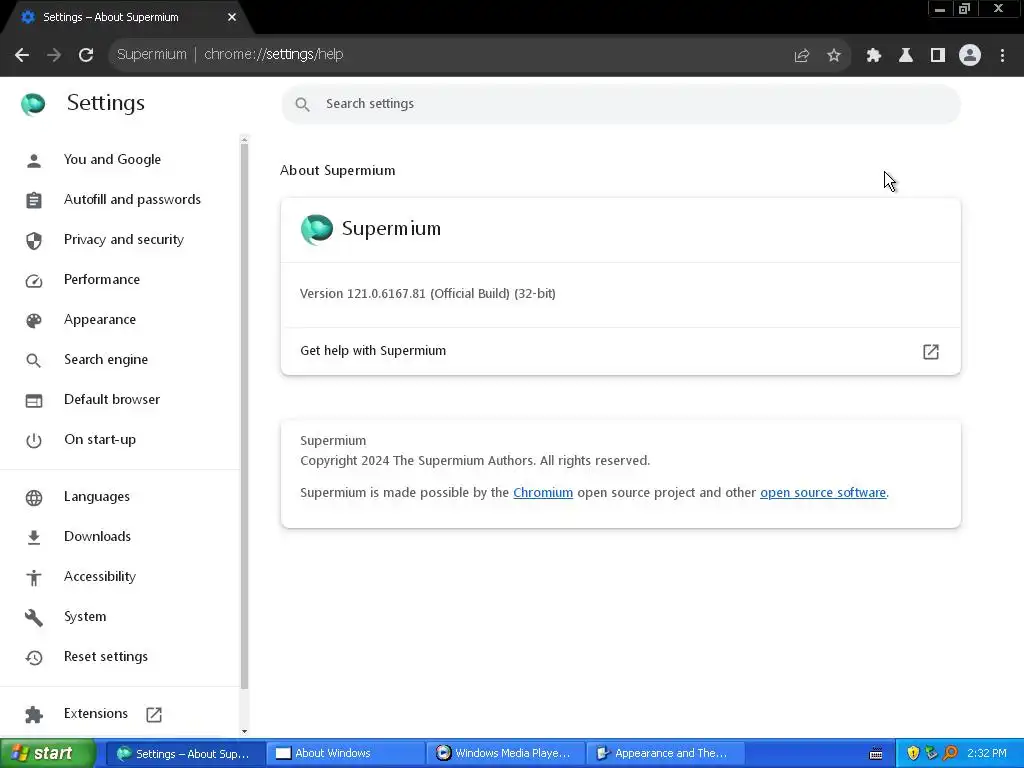Click the download arrow icon in sidebar
This screenshot has width=1024, height=768.
(33, 537)
